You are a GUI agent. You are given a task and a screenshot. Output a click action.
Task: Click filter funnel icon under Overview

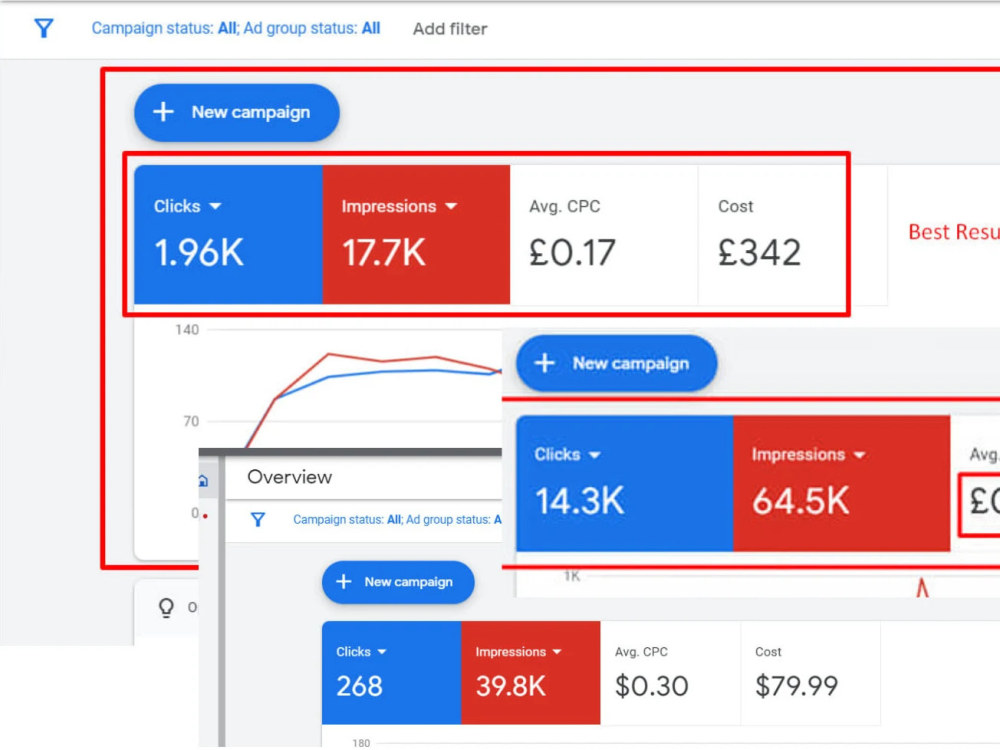[258, 520]
